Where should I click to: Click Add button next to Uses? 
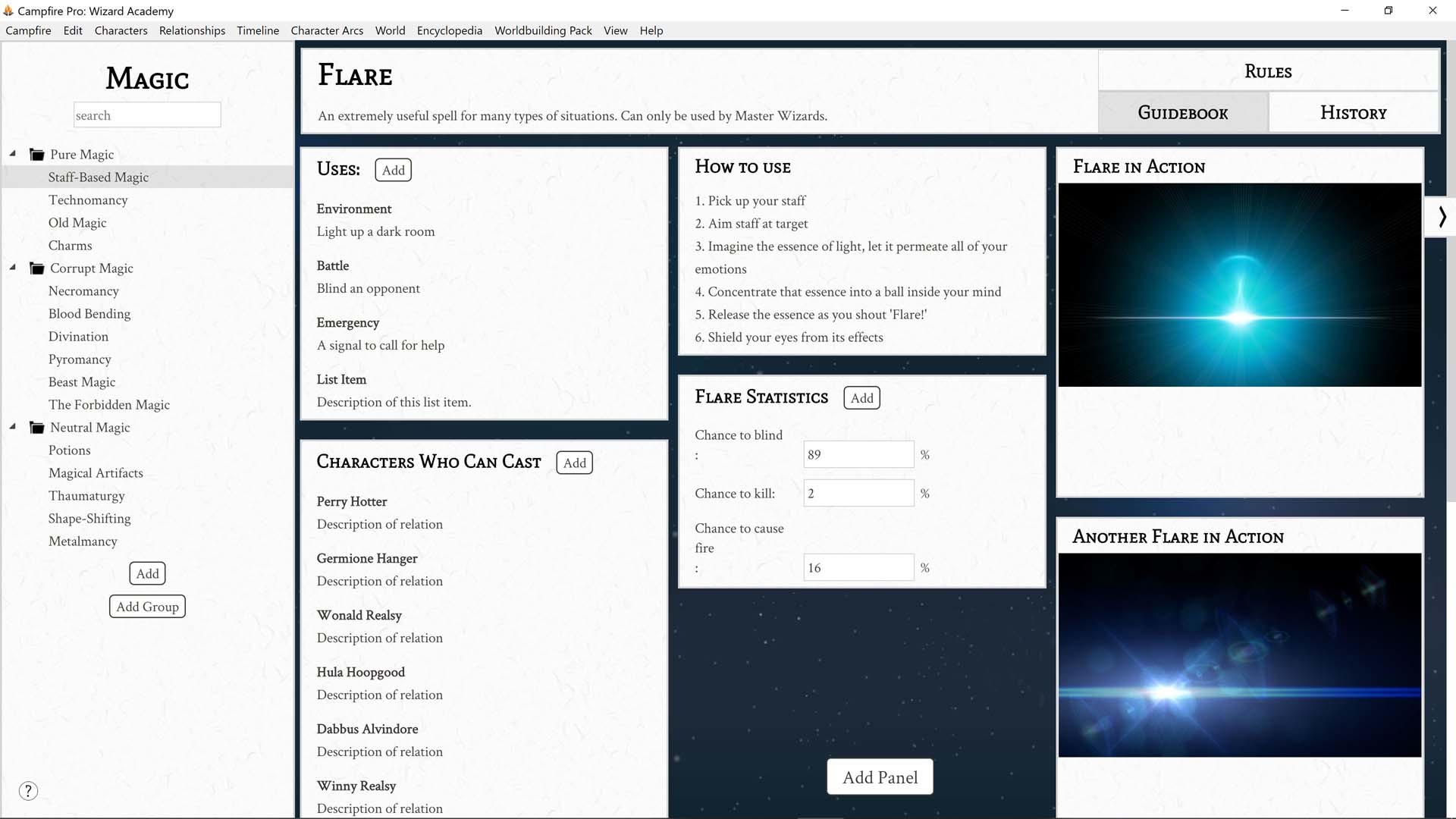393,170
